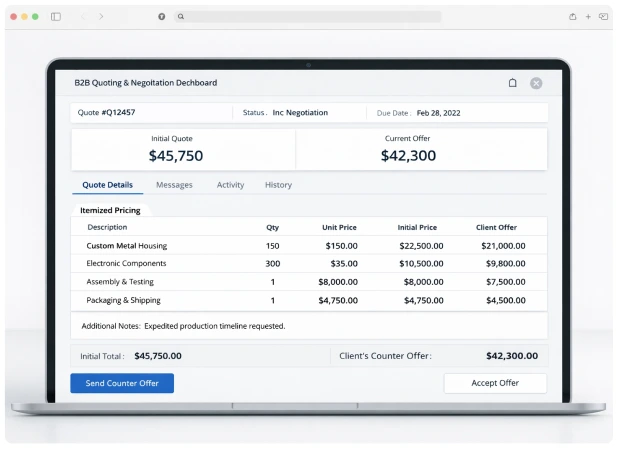The width and height of the screenshot is (618, 449).
Task: Click the $10,500.00 initial price cell
Action: click(x=421, y=264)
